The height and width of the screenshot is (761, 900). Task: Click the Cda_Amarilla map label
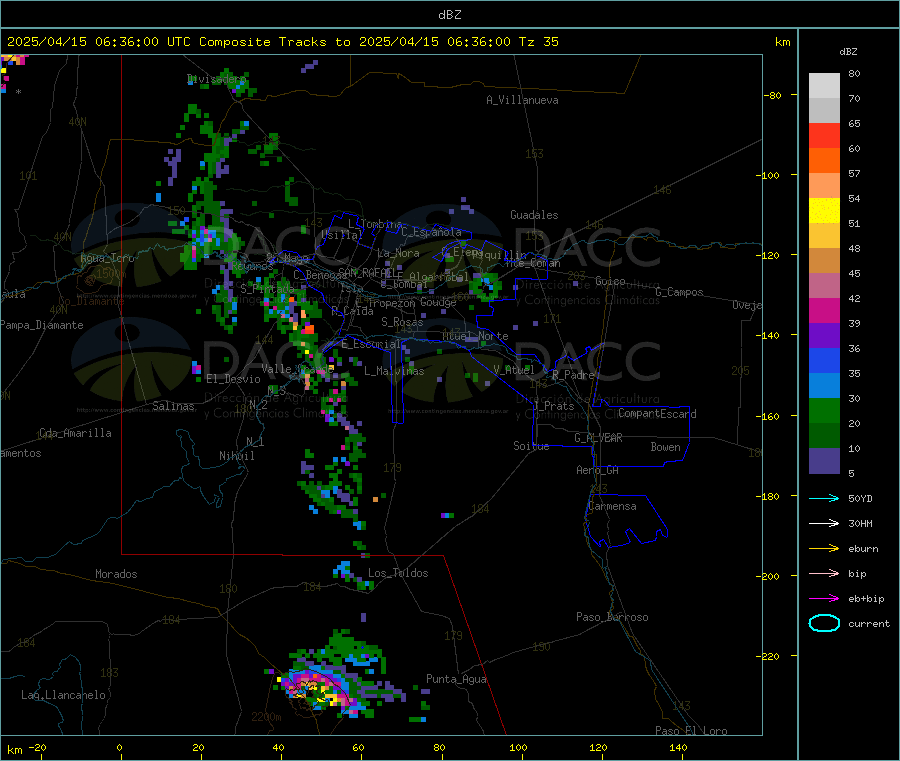75,433
